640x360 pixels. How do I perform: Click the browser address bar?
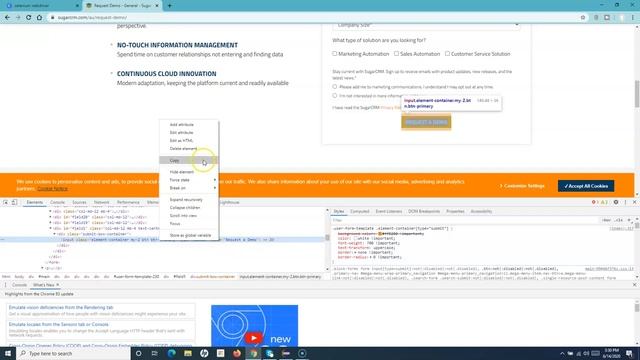(312, 18)
